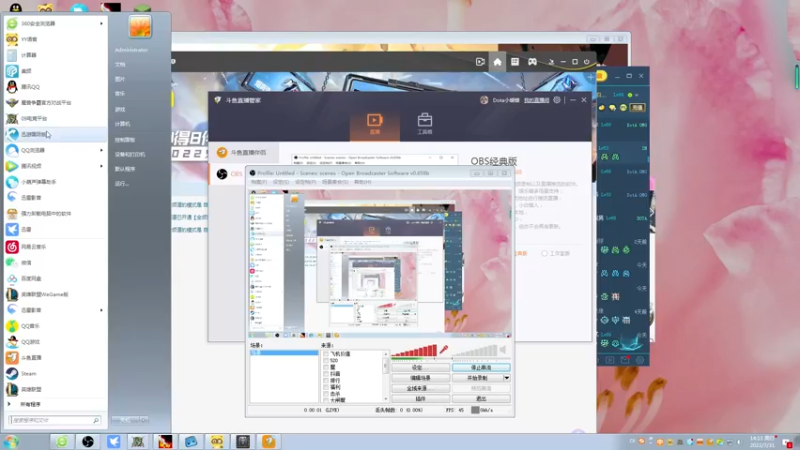Click gamepad icon in dark top toolbar

tap(532, 62)
